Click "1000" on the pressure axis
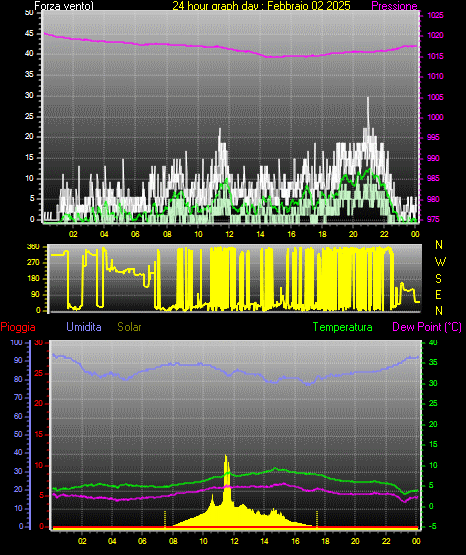This screenshot has width=466, height=555. coord(435,117)
